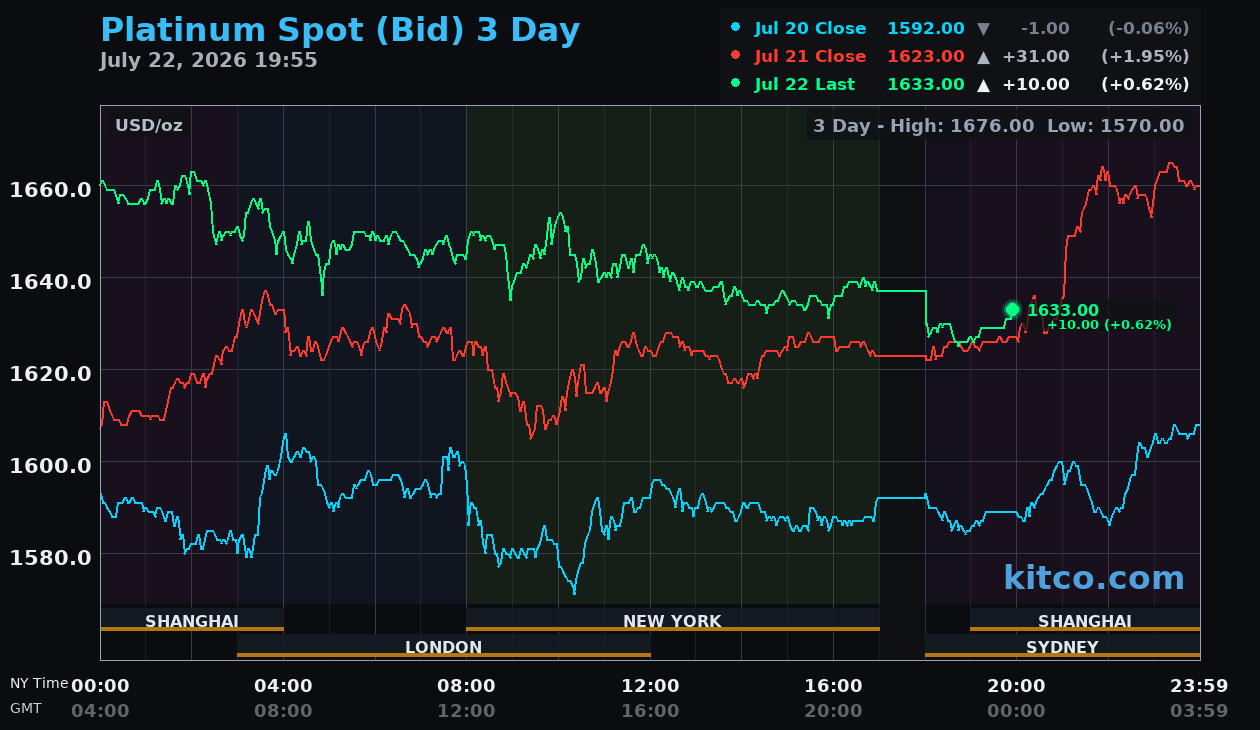Click the 16:00 NY time label

pyautogui.click(x=833, y=686)
